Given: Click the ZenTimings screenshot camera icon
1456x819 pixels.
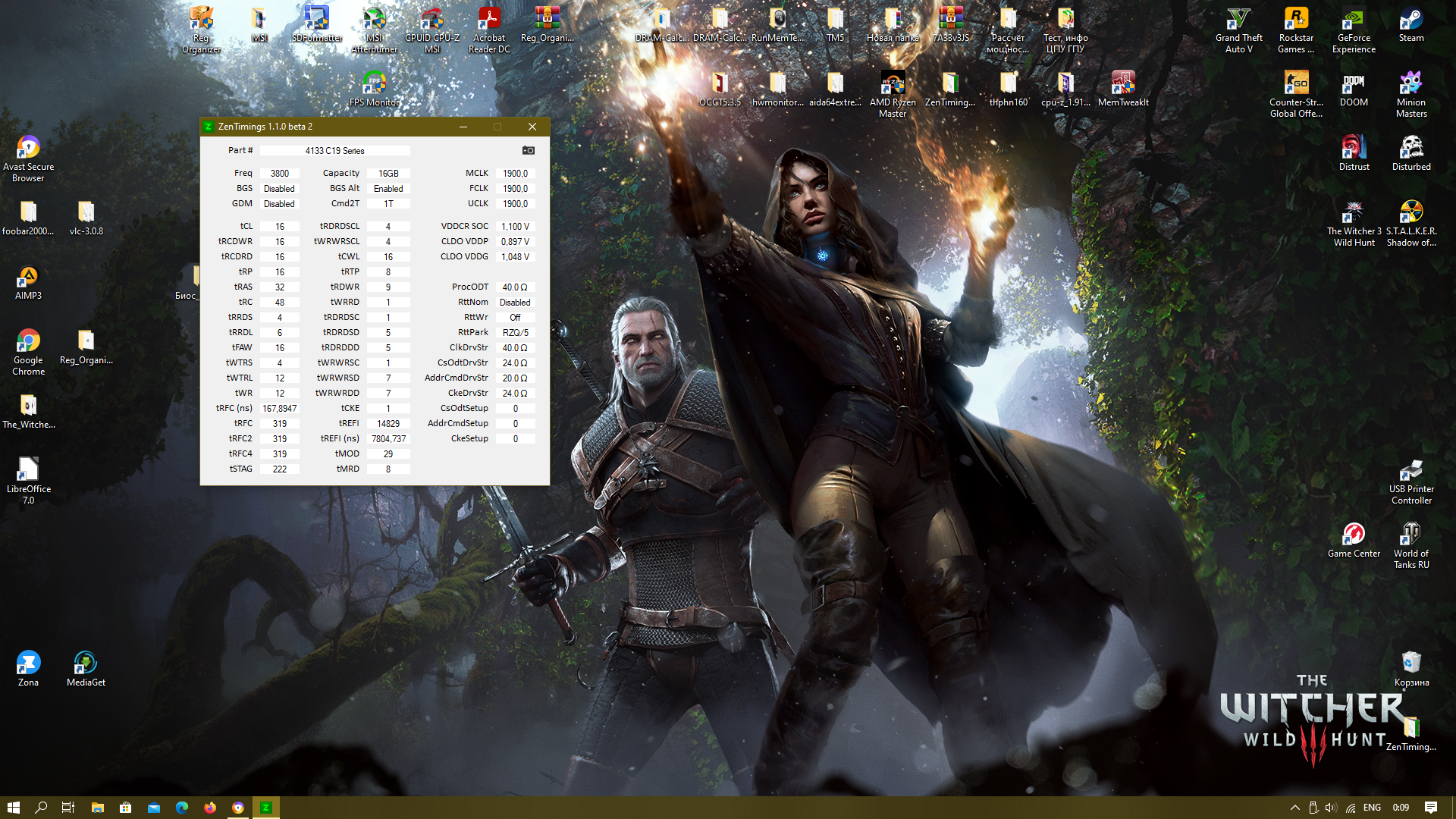Looking at the screenshot, I should (529, 150).
